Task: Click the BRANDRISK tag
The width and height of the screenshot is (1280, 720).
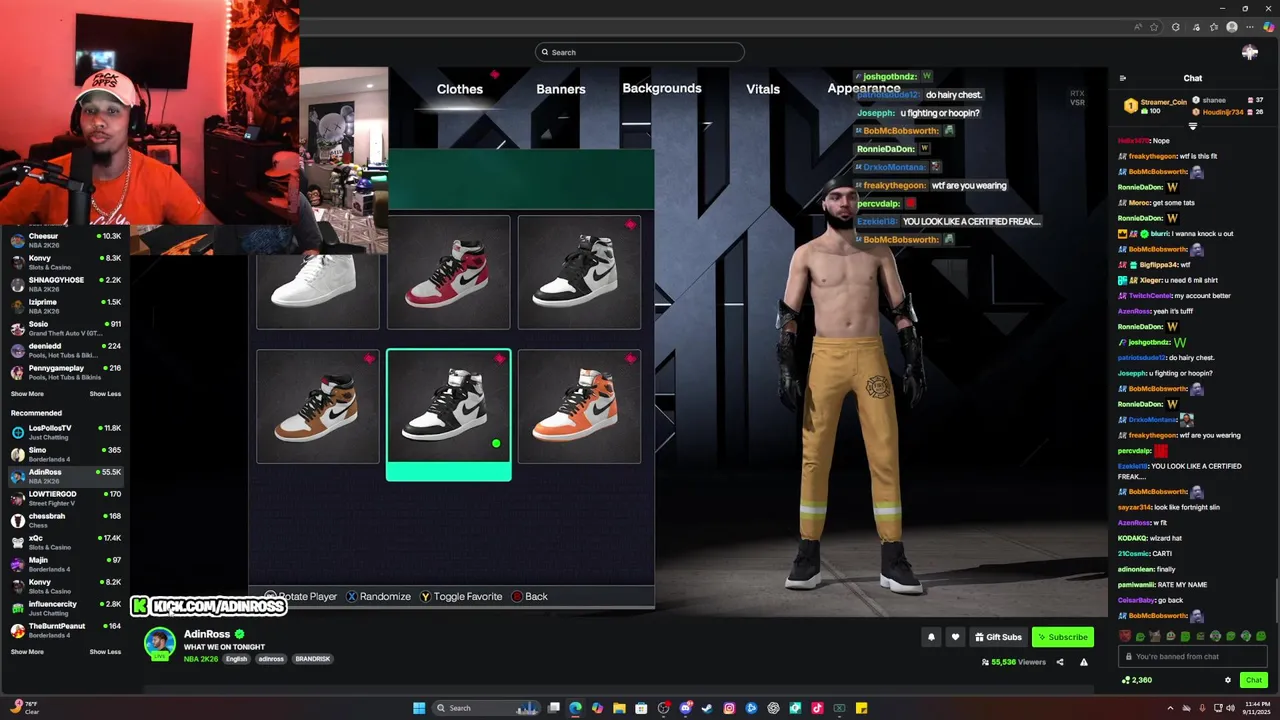Action: (312, 659)
